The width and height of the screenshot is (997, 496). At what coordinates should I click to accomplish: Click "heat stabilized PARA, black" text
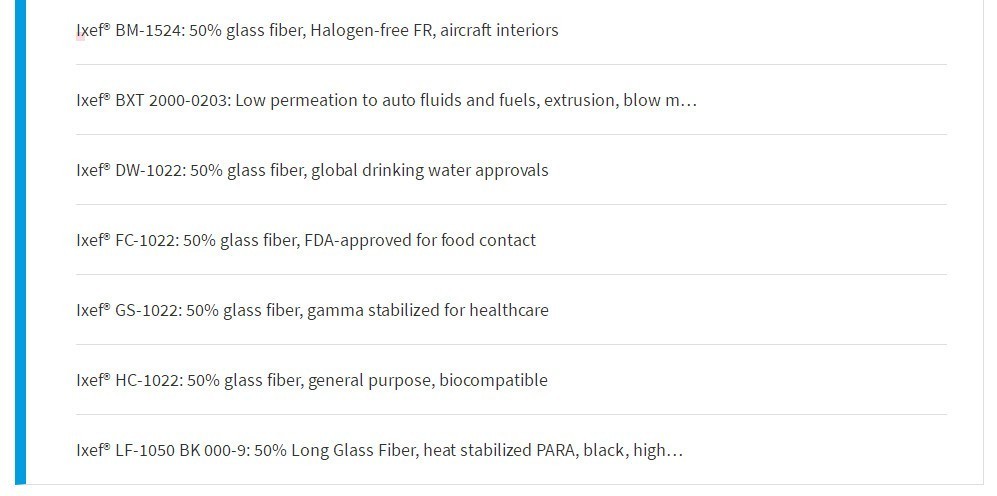point(526,450)
